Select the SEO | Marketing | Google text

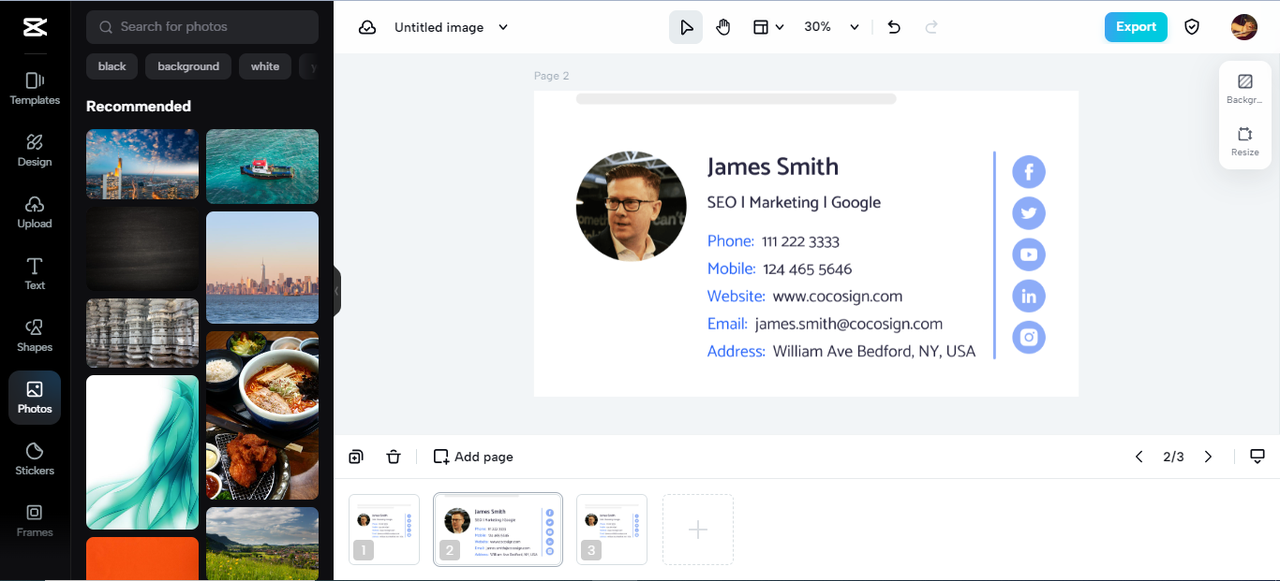(794, 202)
